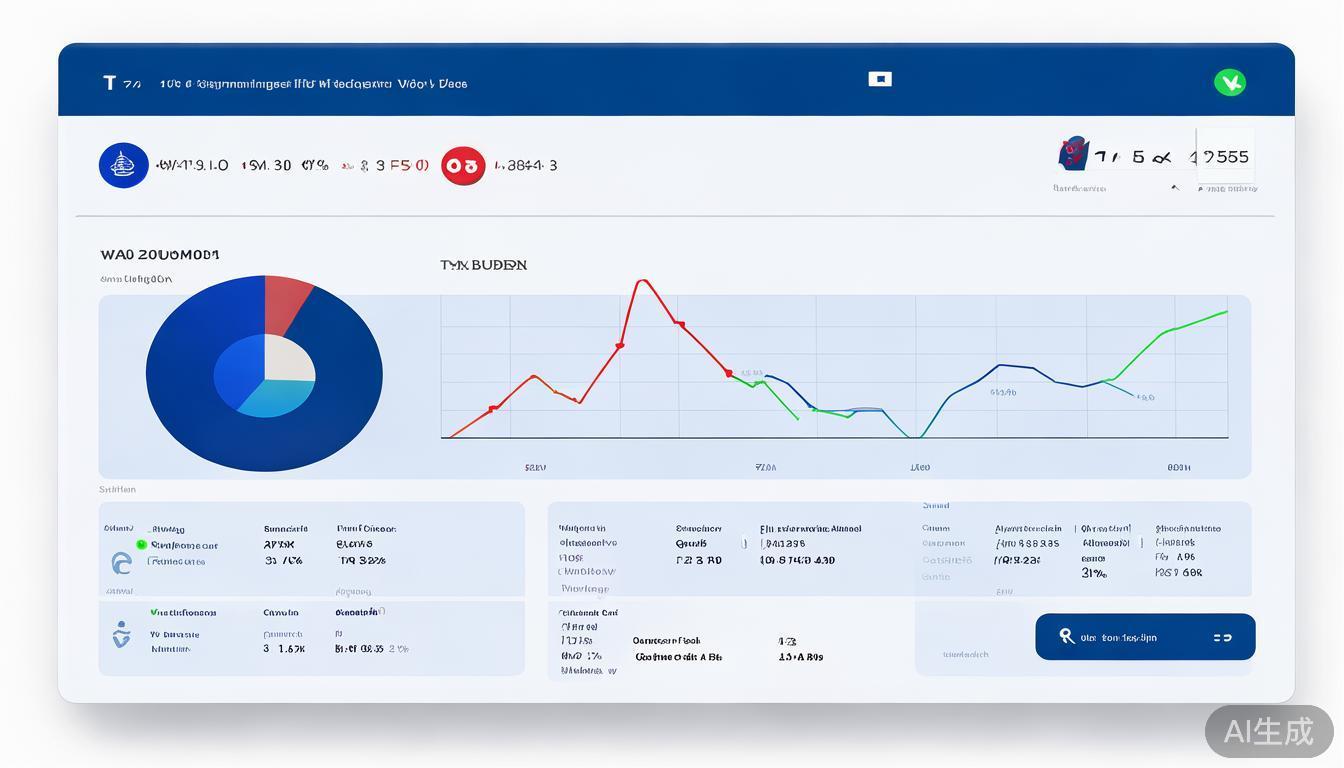
Task: Select the header title text in the top bar
Action: (x=313, y=84)
